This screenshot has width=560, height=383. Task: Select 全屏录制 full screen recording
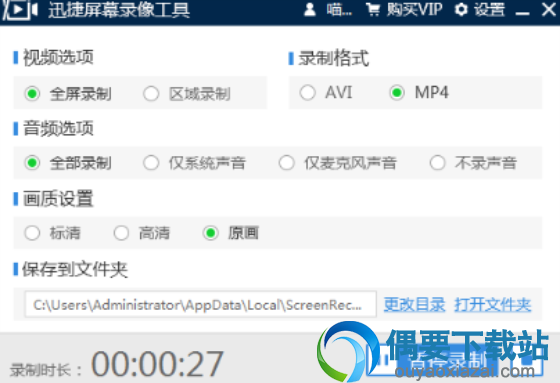(x=68, y=94)
